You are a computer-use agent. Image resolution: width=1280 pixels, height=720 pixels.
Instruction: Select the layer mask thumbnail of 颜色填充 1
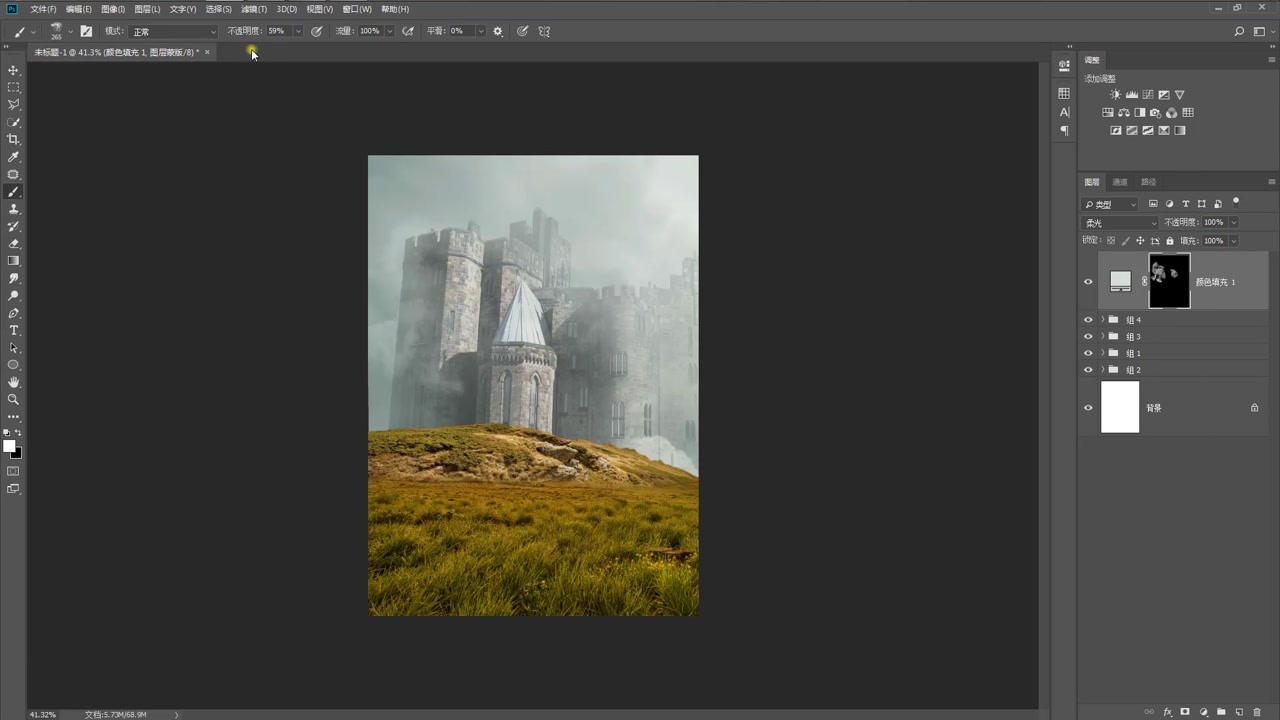pos(1169,281)
